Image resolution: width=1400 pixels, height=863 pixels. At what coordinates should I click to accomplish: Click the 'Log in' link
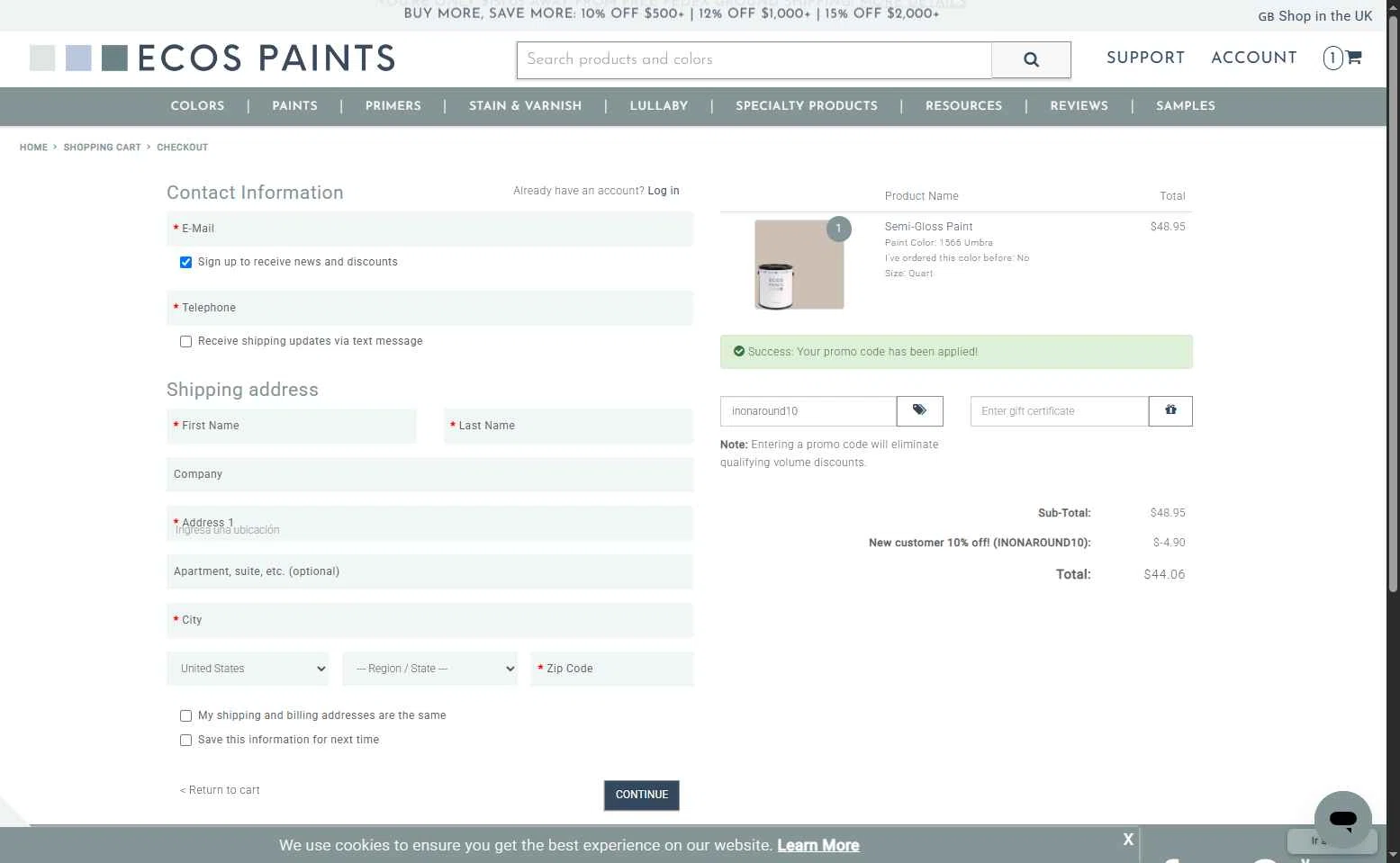click(x=664, y=191)
